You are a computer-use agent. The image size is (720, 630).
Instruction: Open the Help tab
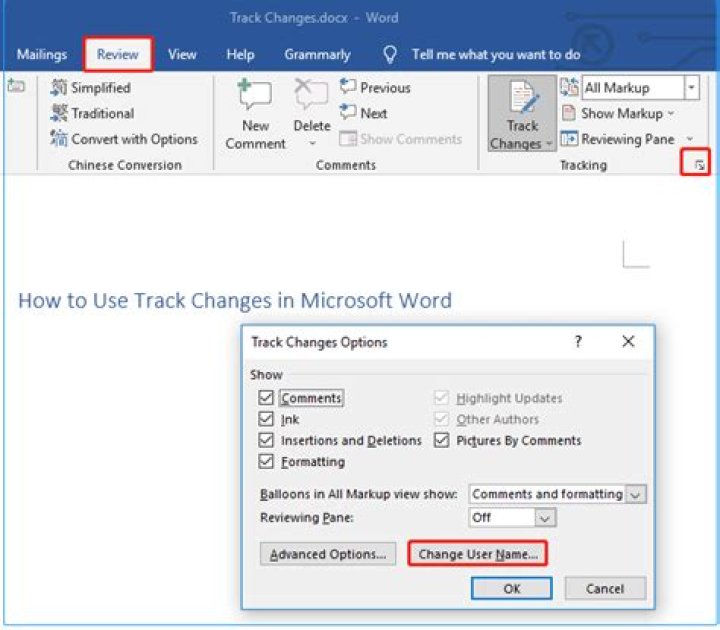[x=240, y=55]
